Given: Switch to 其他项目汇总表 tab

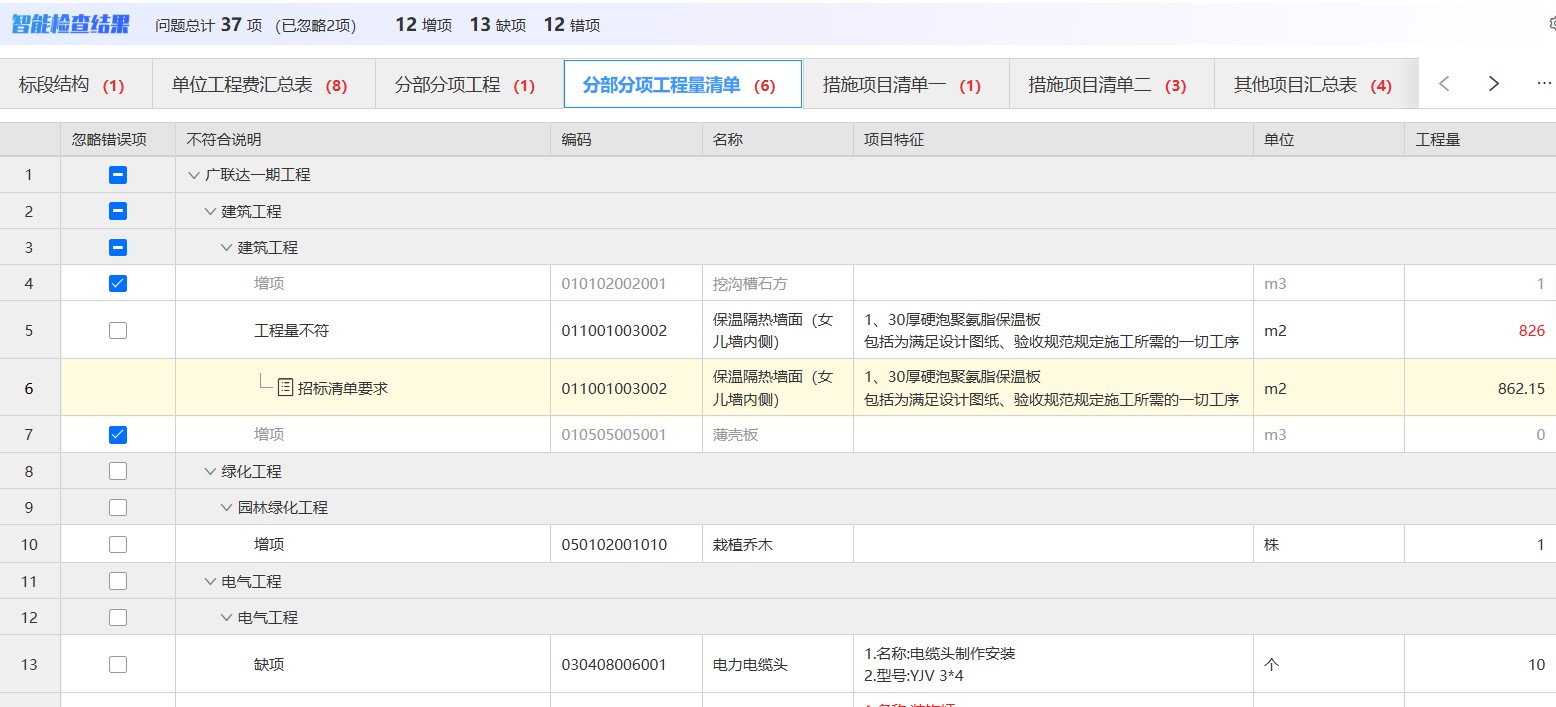Looking at the screenshot, I should (1316, 85).
